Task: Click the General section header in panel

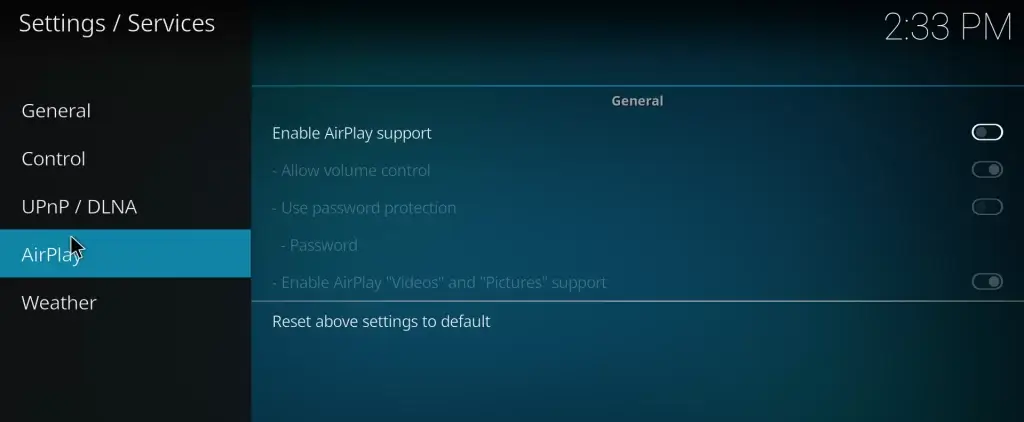Action: tap(637, 101)
